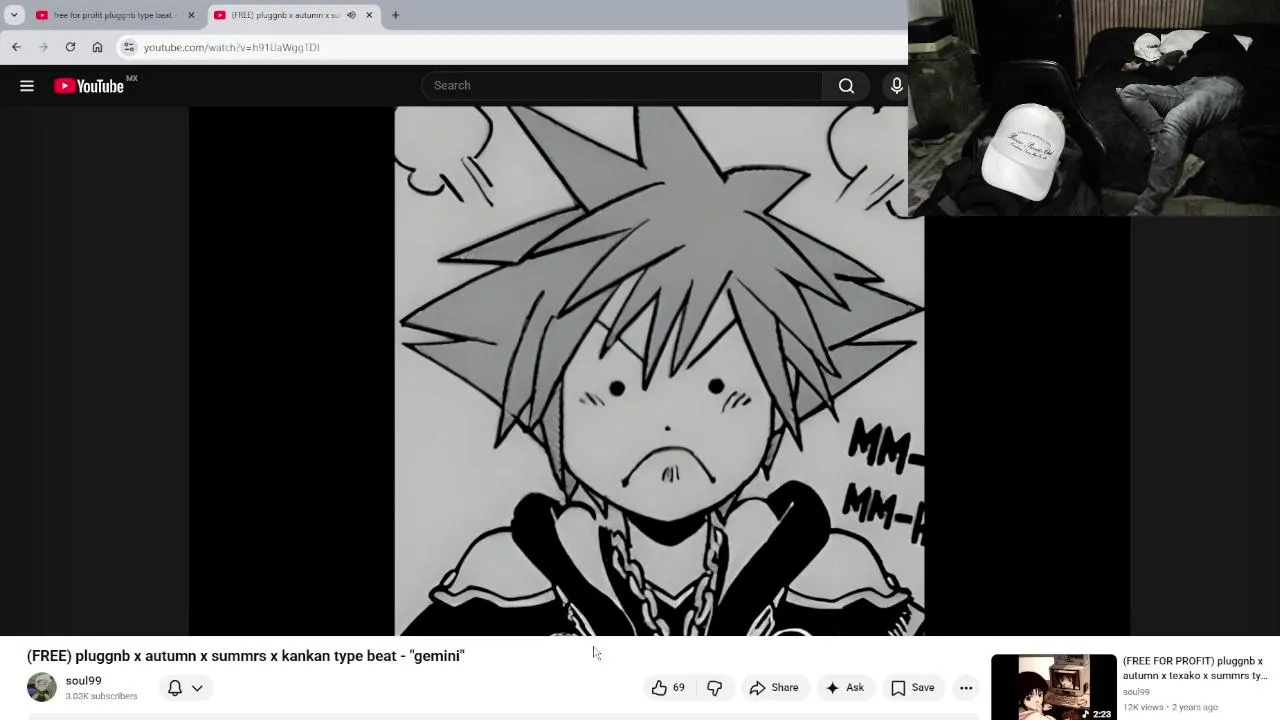Share the video
The height and width of the screenshot is (720, 1280).
pyautogui.click(x=774, y=688)
